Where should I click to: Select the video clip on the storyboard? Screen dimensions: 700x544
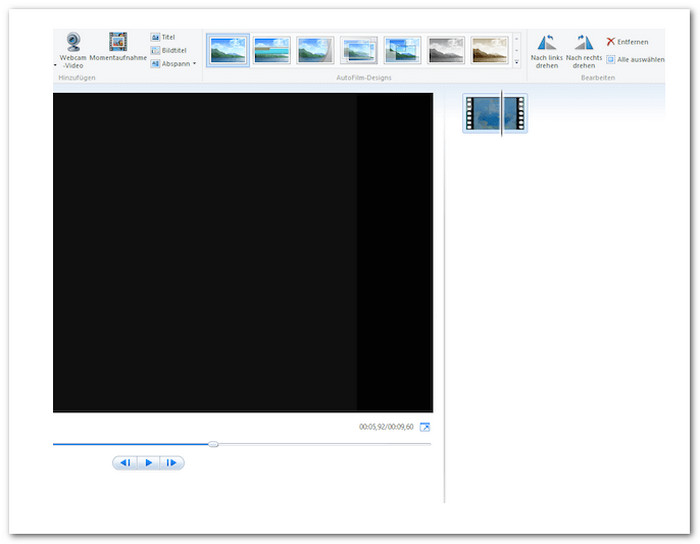pos(495,113)
